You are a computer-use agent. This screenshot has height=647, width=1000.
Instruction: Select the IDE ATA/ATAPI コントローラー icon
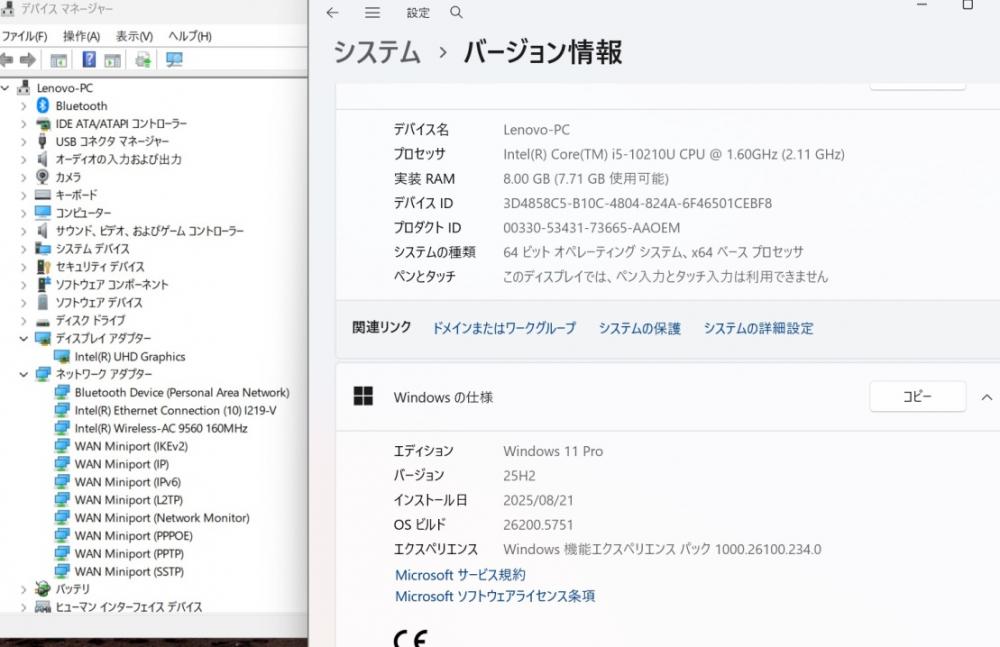point(43,123)
